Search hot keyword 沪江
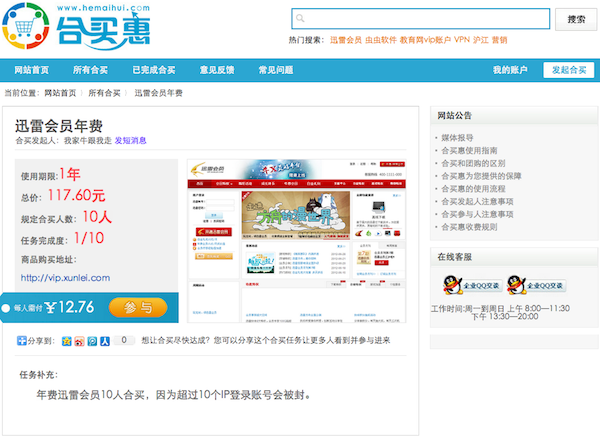This screenshot has width=600, height=439. pyautogui.click(x=481, y=40)
